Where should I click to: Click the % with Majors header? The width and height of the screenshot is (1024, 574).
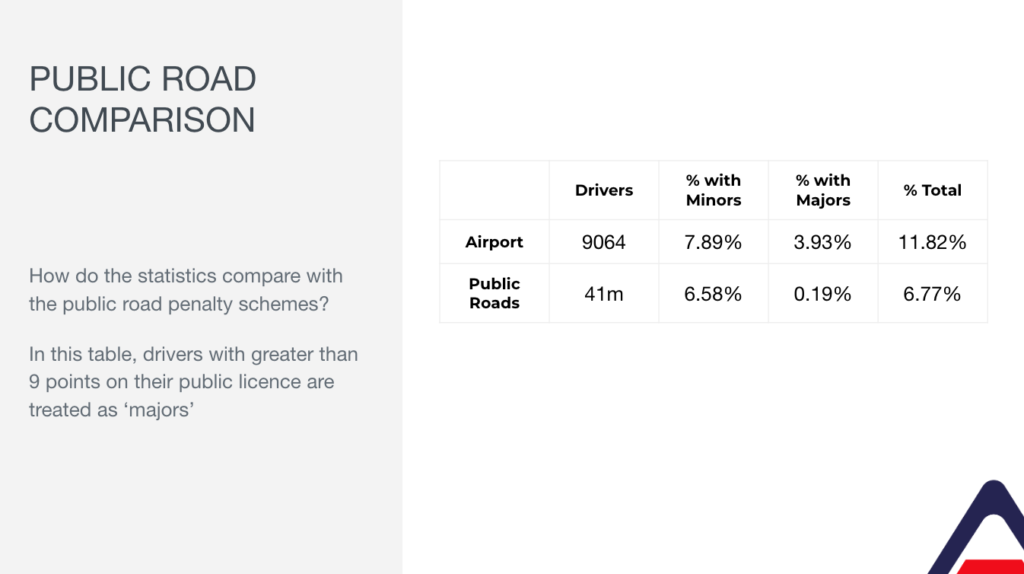click(x=823, y=190)
